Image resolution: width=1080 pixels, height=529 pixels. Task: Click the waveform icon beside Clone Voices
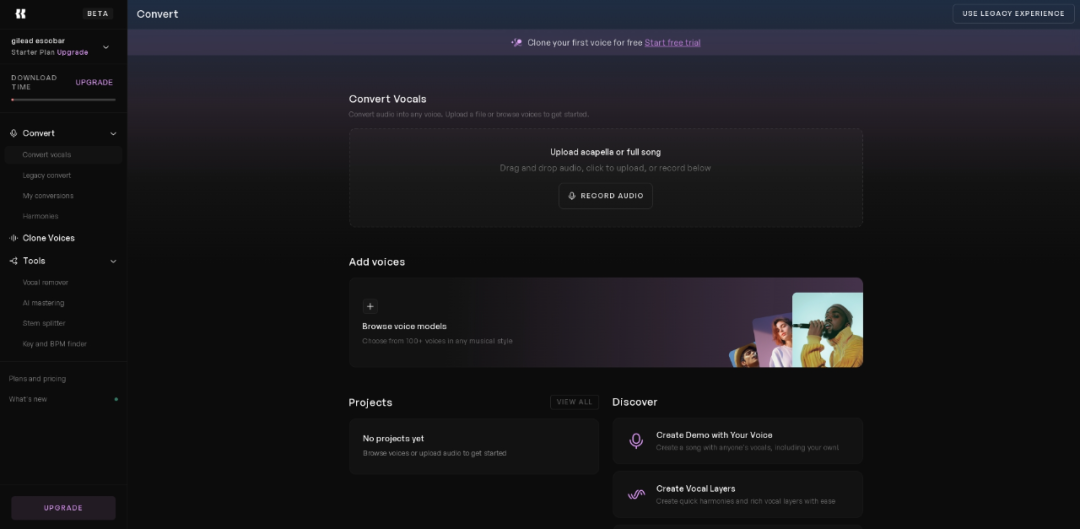tap(14, 238)
